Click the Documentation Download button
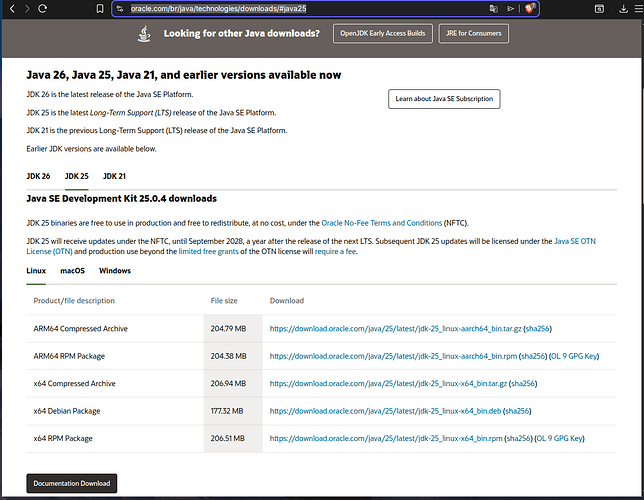The width and height of the screenshot is (644, 500). pos(72,484)
